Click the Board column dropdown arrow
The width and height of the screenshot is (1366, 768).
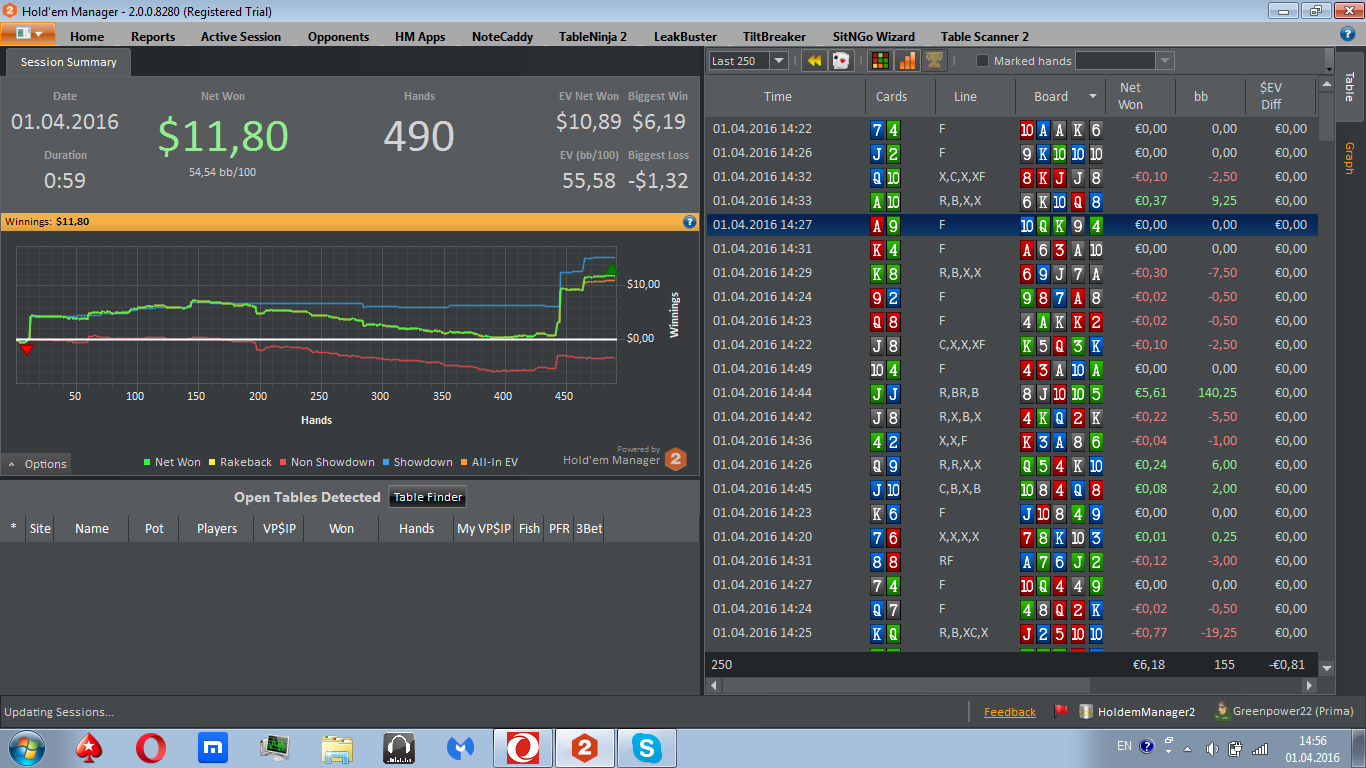click(1092, 97)
